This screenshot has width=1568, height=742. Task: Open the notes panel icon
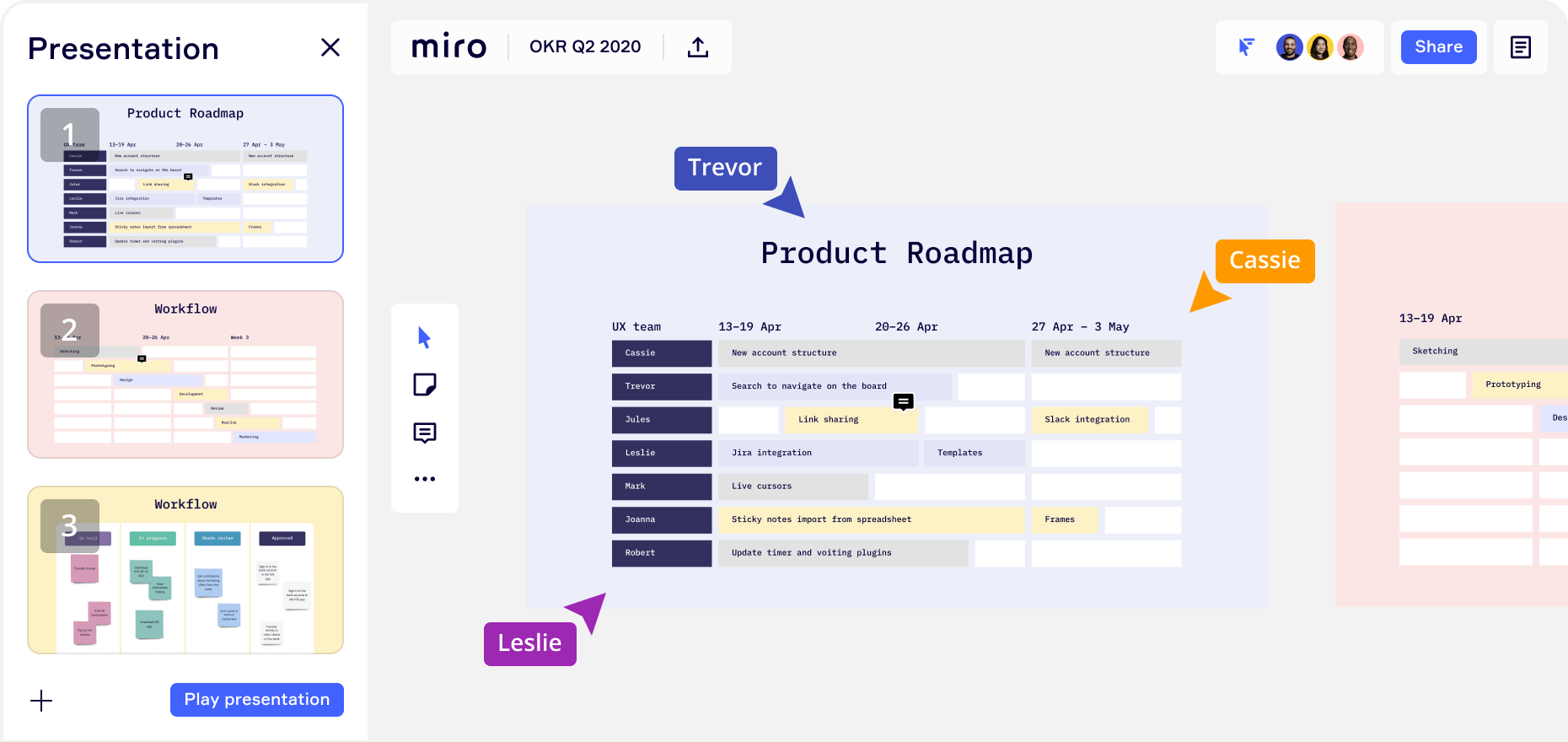[x=1521, y=47]
